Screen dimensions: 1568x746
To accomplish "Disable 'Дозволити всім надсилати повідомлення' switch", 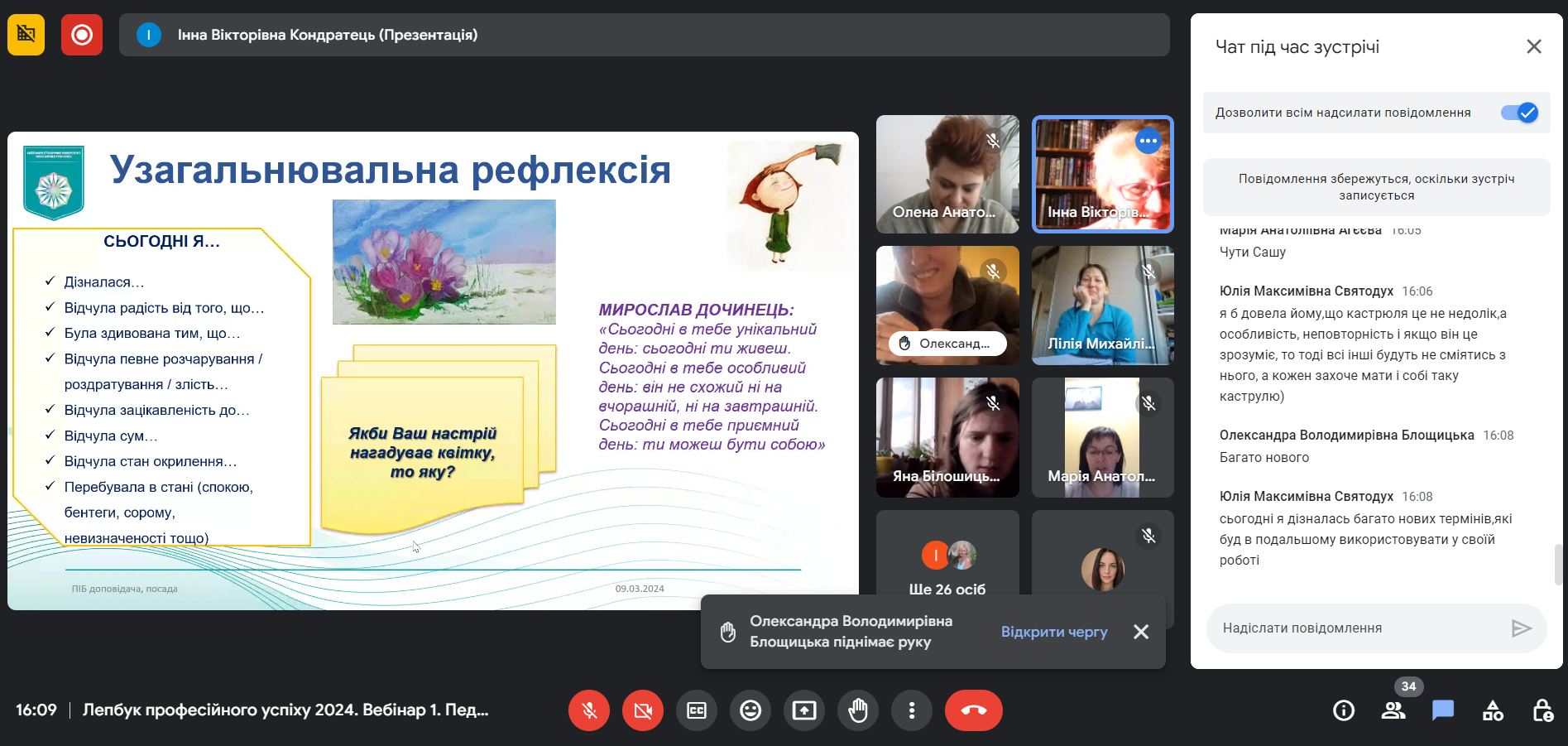I will [x=1519, y=113].
